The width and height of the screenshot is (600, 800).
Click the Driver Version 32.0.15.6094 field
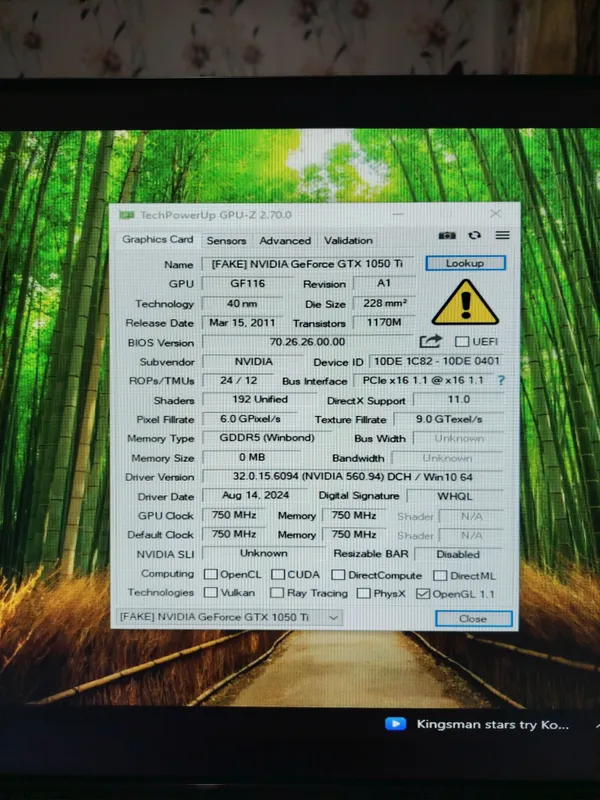[x=353, y=477]
